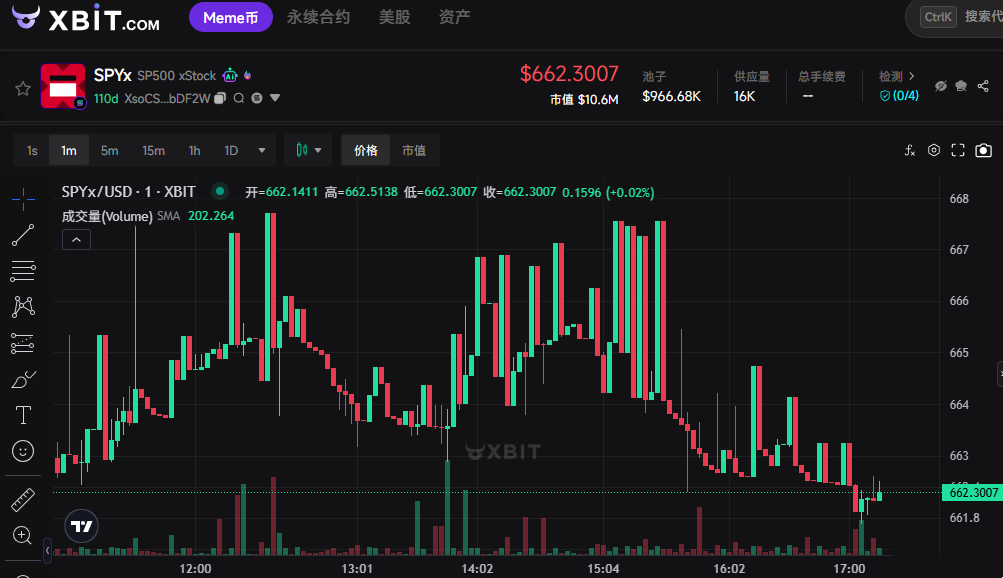Select the 1h interval
This screenshot has height=578, width=1003.
point(194,150)
